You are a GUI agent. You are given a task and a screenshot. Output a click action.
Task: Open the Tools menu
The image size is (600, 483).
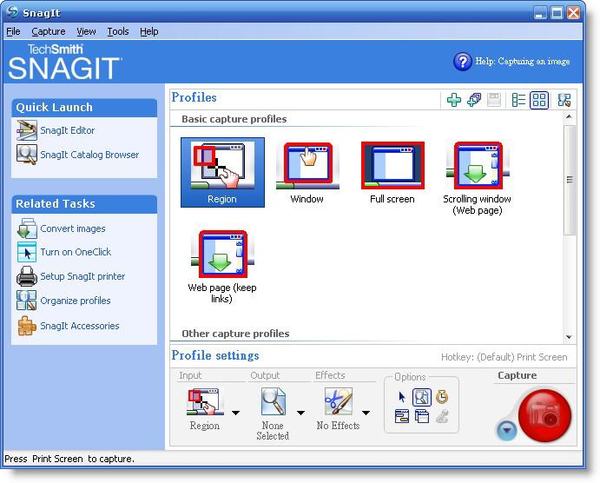coord(118,32)
